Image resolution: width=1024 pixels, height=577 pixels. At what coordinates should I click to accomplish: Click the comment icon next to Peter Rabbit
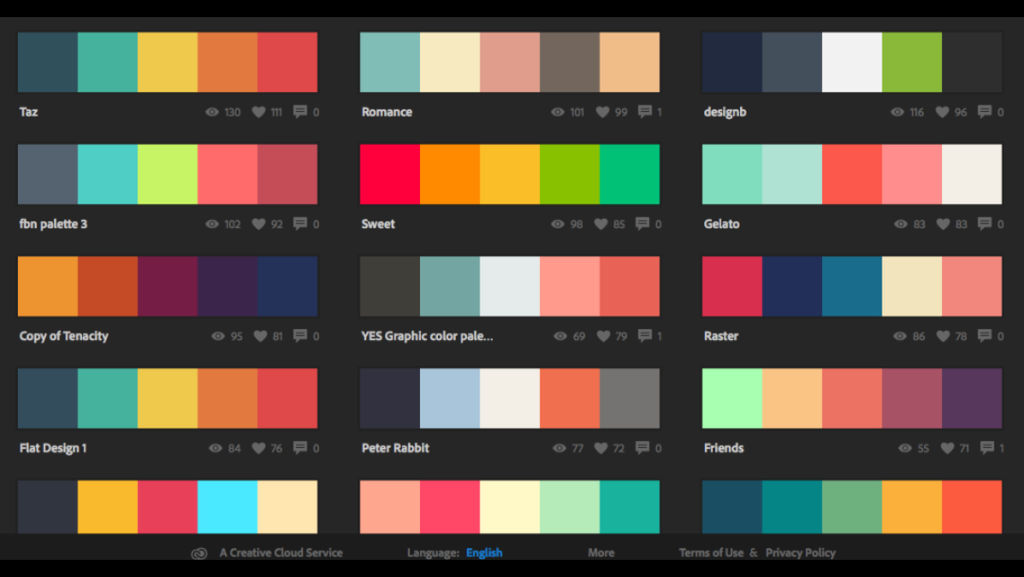[641, 448]
